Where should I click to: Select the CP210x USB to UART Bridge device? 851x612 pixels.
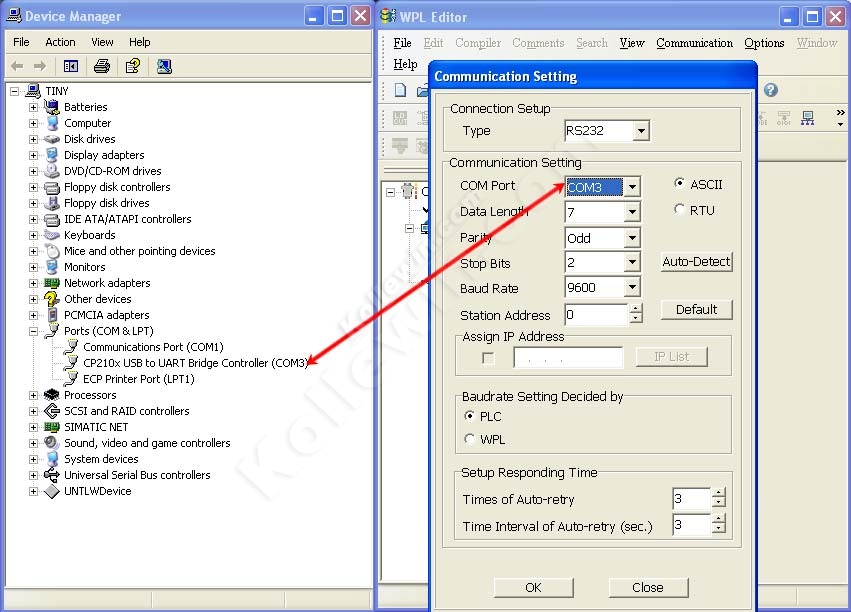coord(194,363)
